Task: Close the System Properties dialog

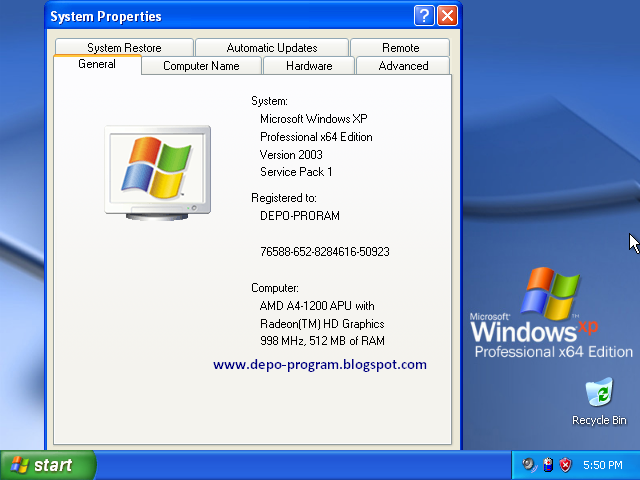Action: (x=447, y=16)
